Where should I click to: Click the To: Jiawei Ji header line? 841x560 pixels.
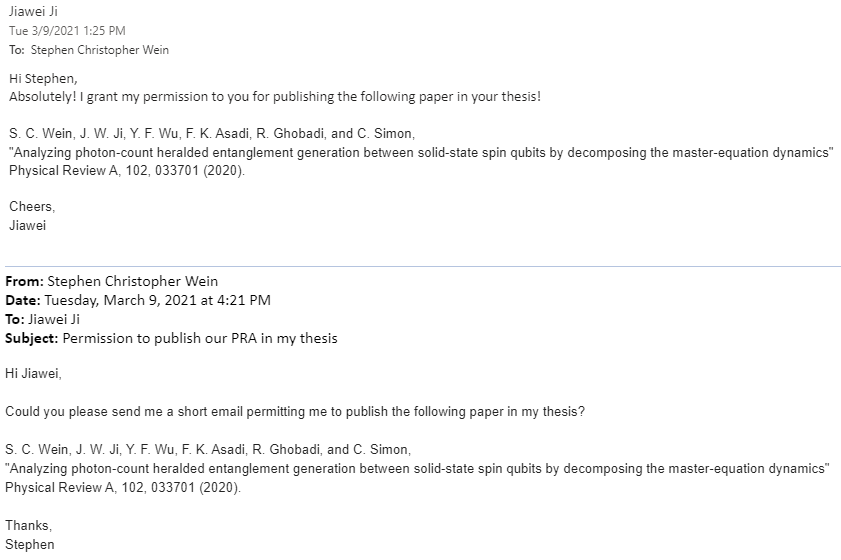(x=42, y=319)
